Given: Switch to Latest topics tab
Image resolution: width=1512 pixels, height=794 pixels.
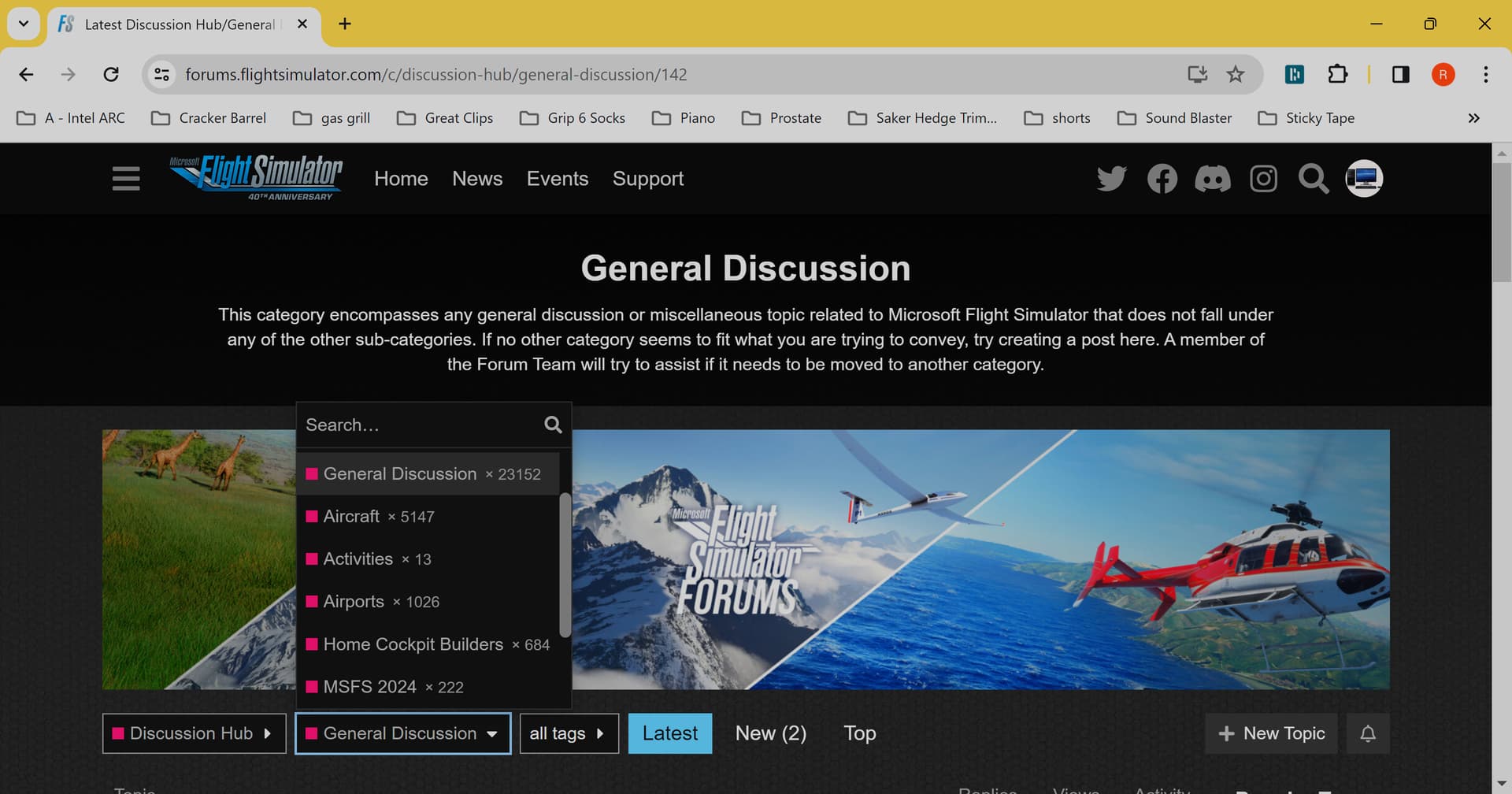Looking at the screenshot, I should pyautogui.click(x=670, y=733).
